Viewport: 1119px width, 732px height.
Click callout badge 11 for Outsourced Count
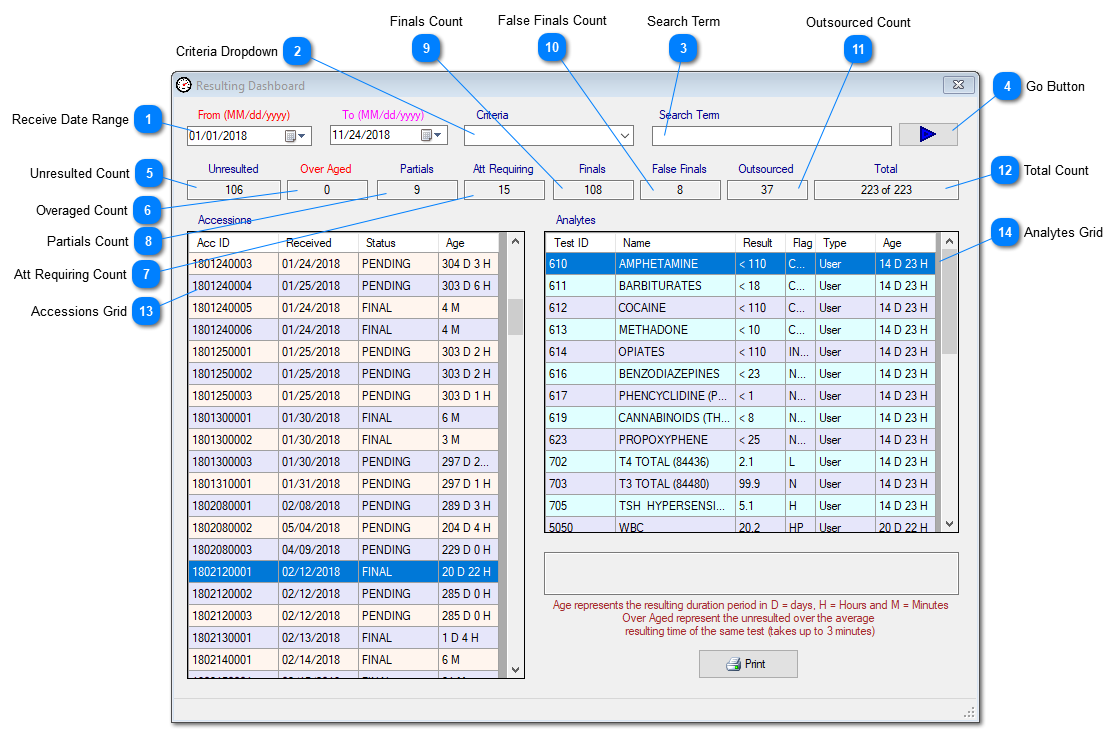[858, 49]
